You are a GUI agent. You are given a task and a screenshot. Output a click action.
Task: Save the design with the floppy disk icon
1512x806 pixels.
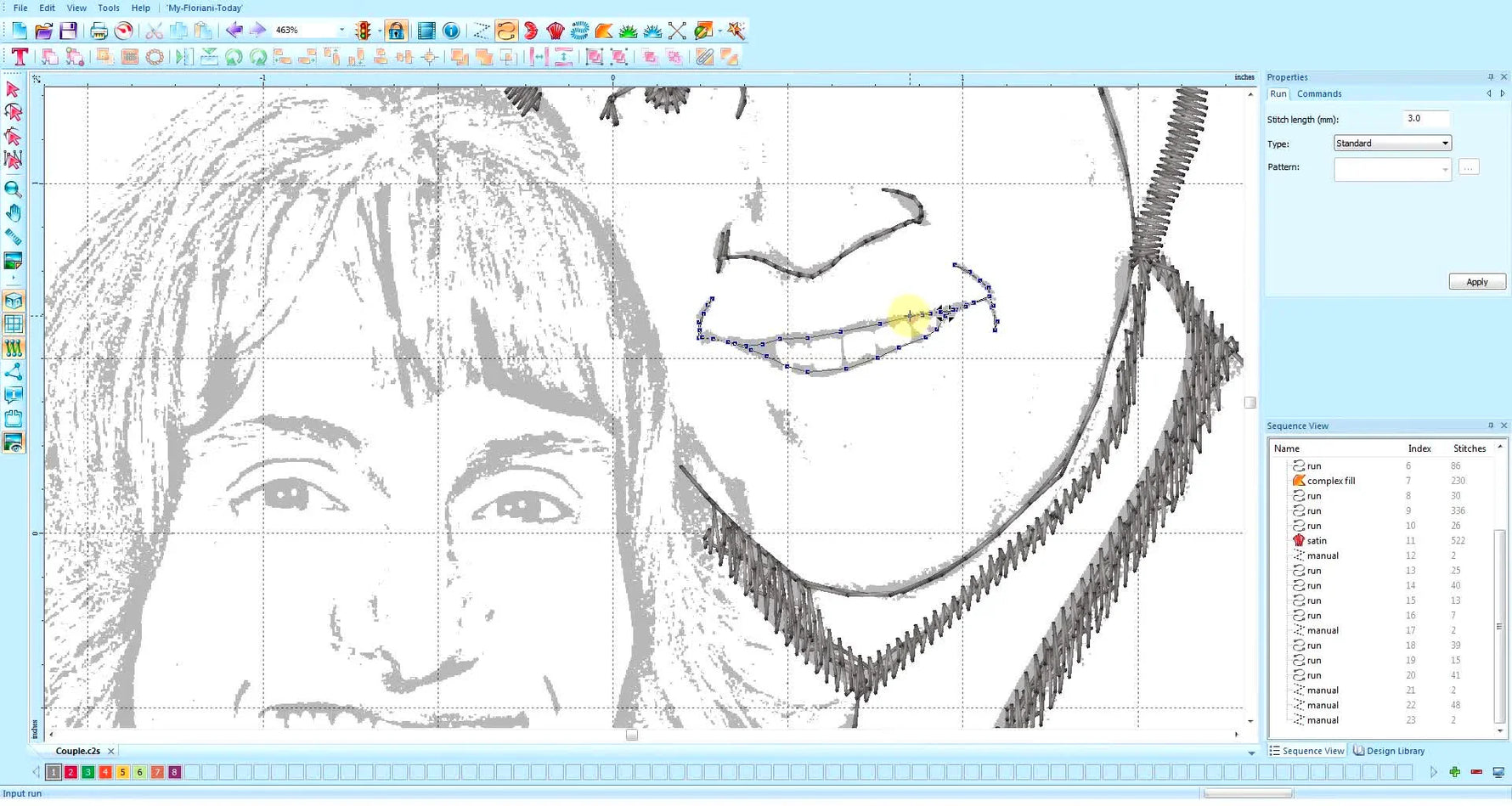click(68, 31)
